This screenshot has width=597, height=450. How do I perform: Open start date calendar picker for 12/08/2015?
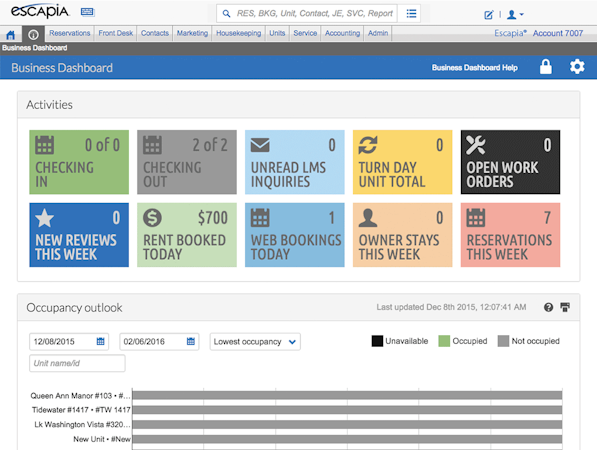[101, 341]
